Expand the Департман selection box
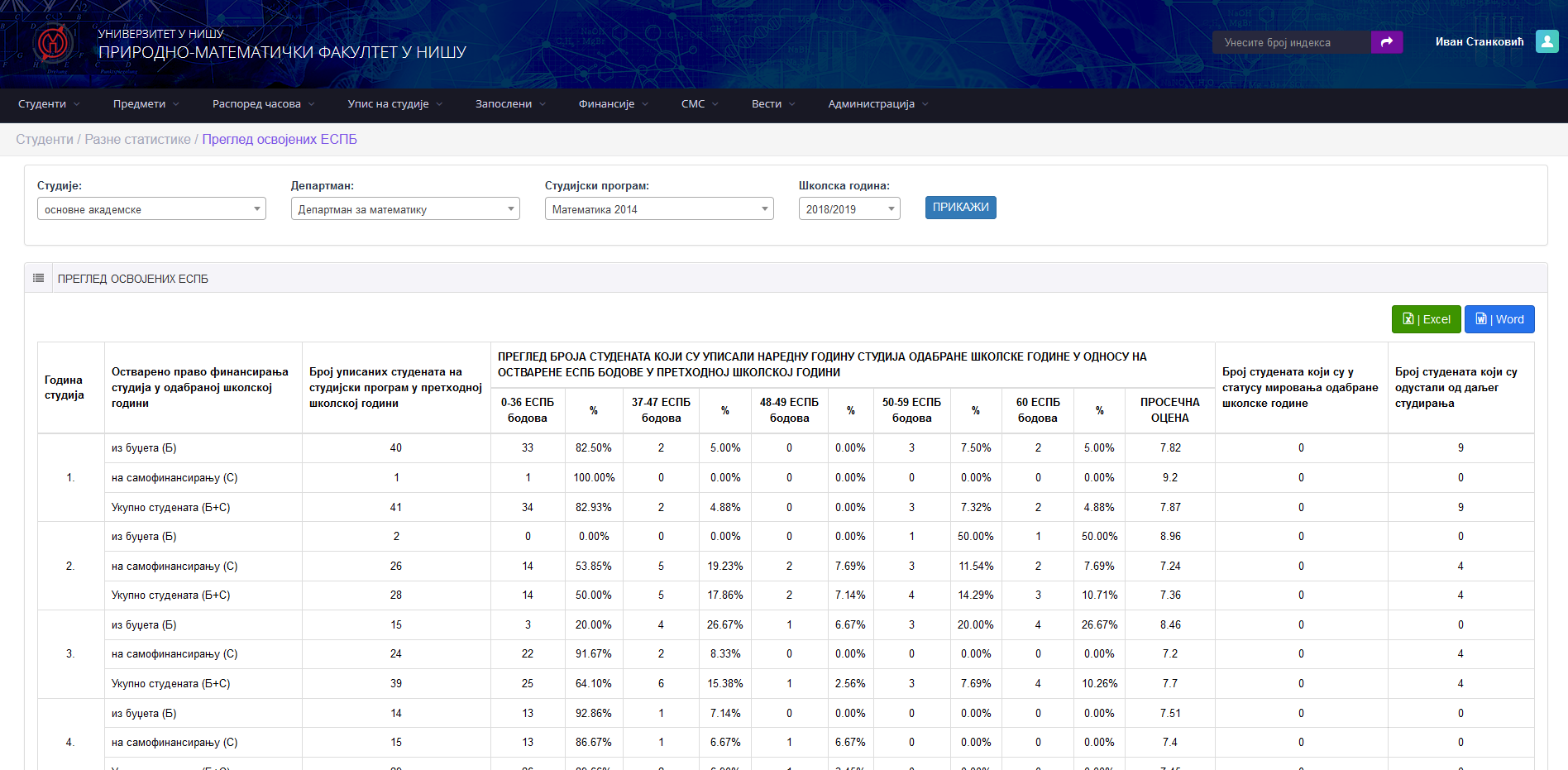 405,209
